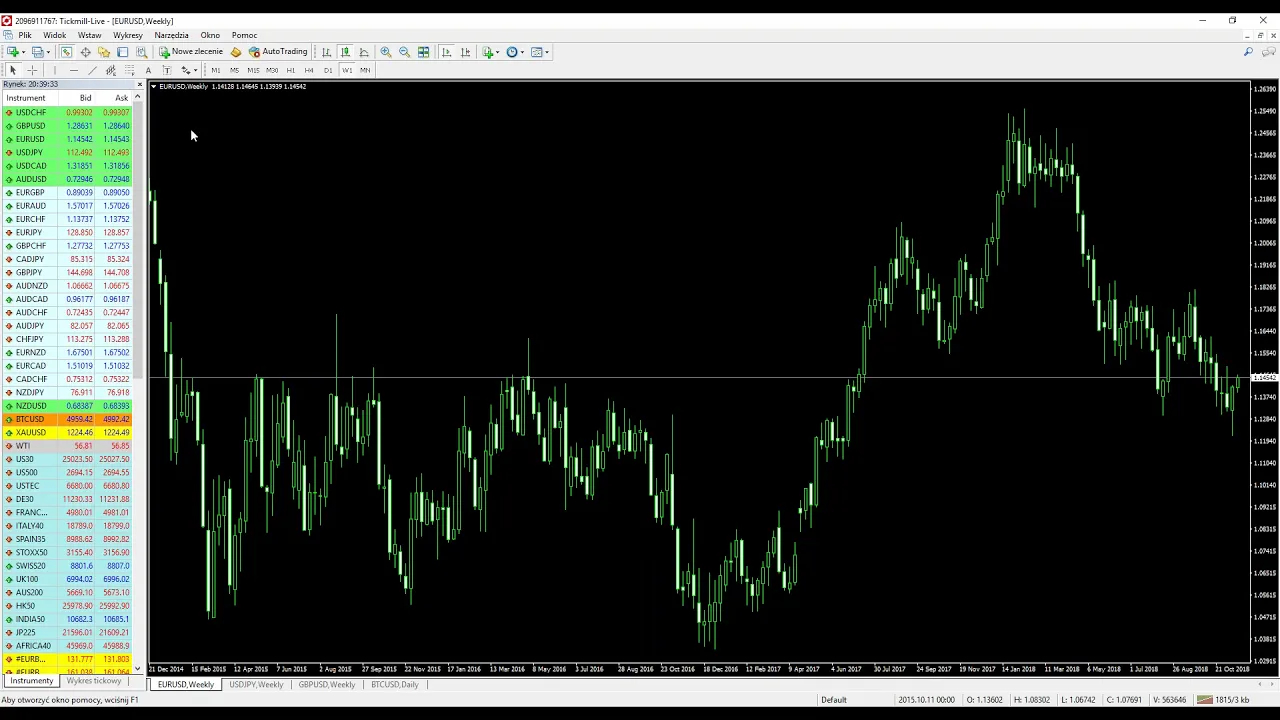The width and height of the screenshot is (1280, 720).
Task: Toggle the Market Watch window icon
Action: click(x=66, y=52)
